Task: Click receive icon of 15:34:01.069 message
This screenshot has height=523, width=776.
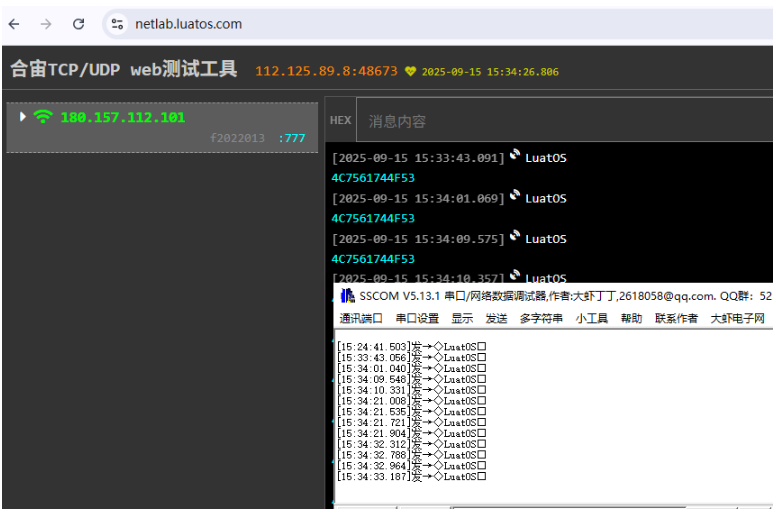Action: 515,195
